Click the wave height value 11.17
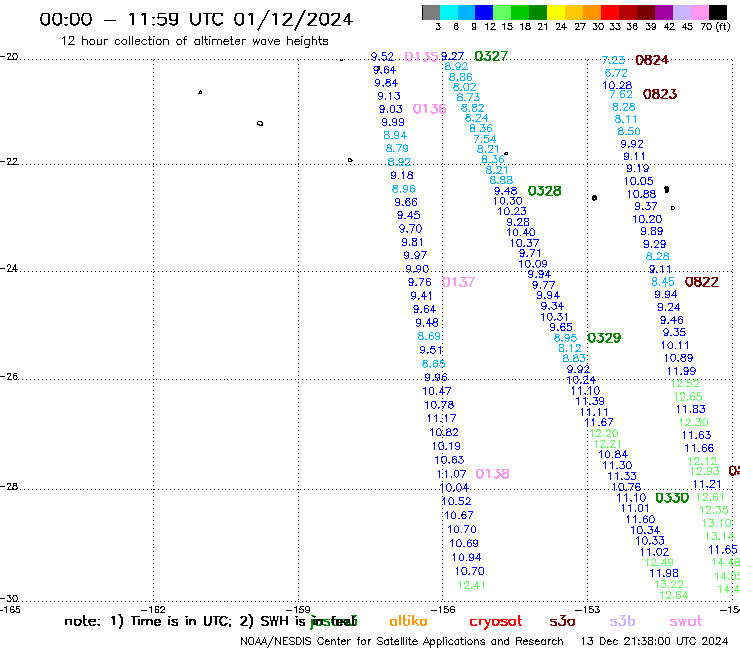This screenshot has height=650, width=740. click(441, 419)
